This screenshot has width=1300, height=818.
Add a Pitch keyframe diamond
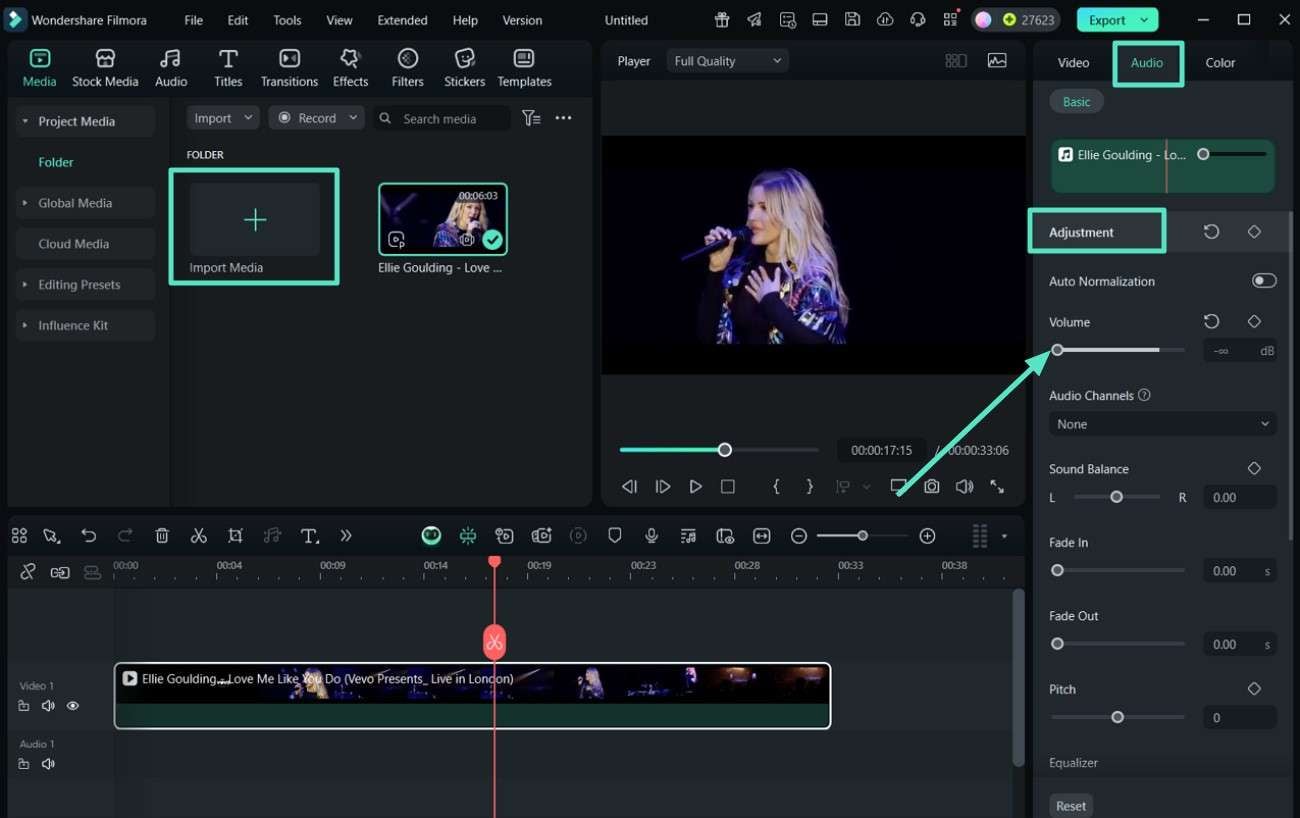click(1254, 689)
